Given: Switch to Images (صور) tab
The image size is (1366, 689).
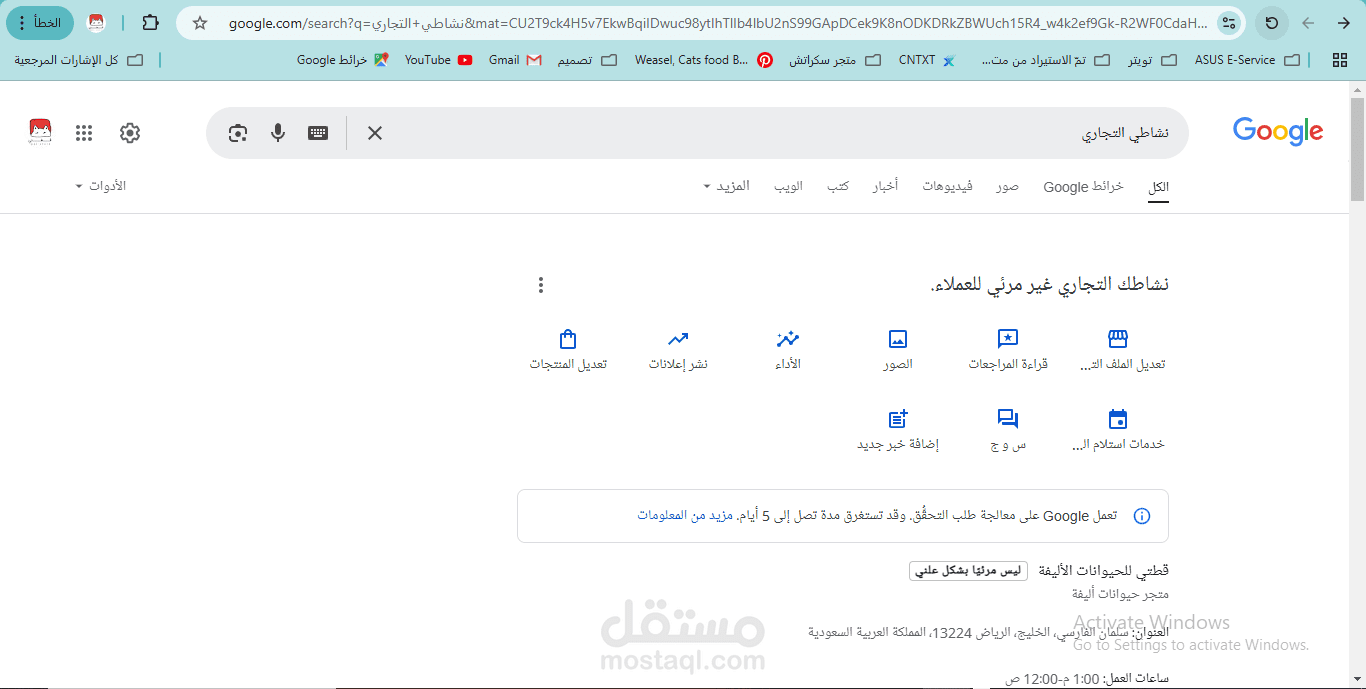Looking at the screenshot, I should click(1007, 187).
